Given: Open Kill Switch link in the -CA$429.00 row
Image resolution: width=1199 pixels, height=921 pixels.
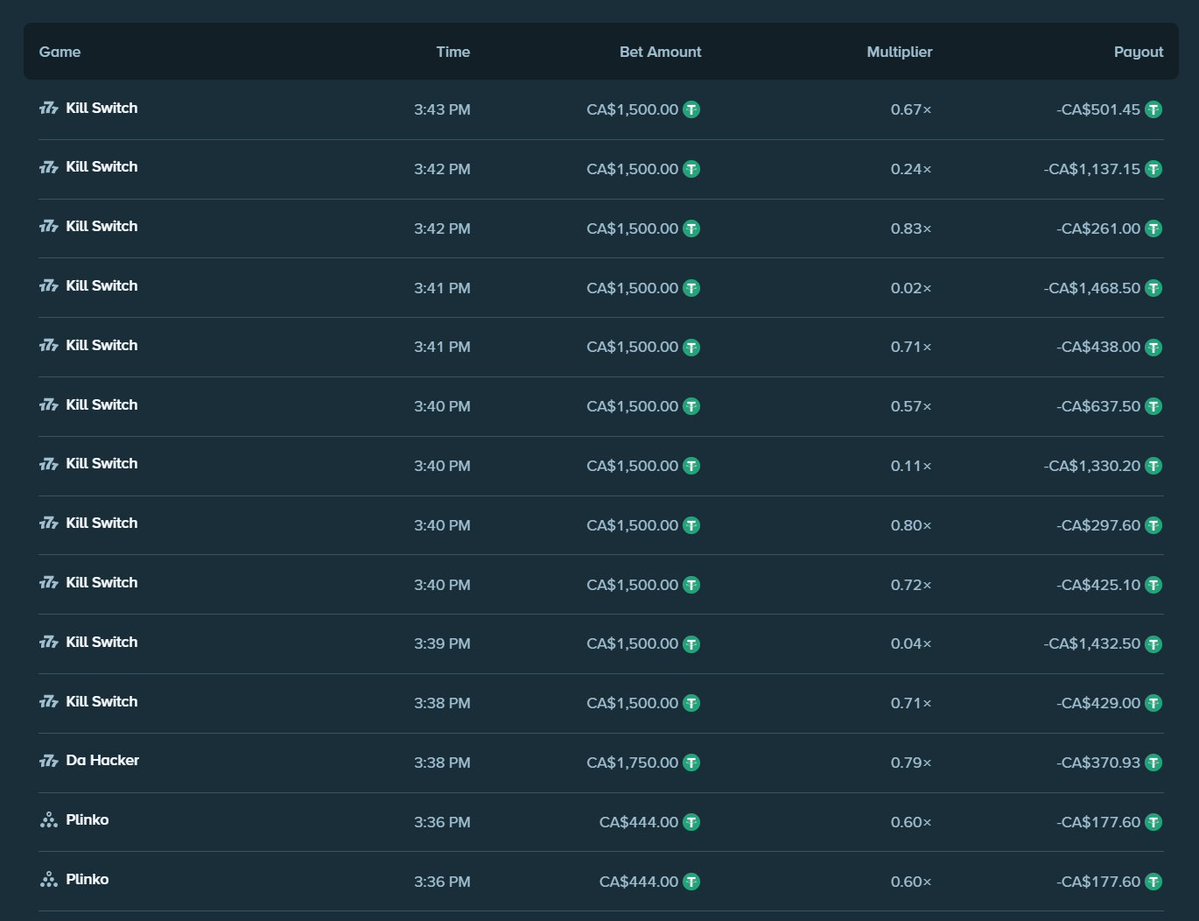Looking at the screenshot, I should [102, 701].
